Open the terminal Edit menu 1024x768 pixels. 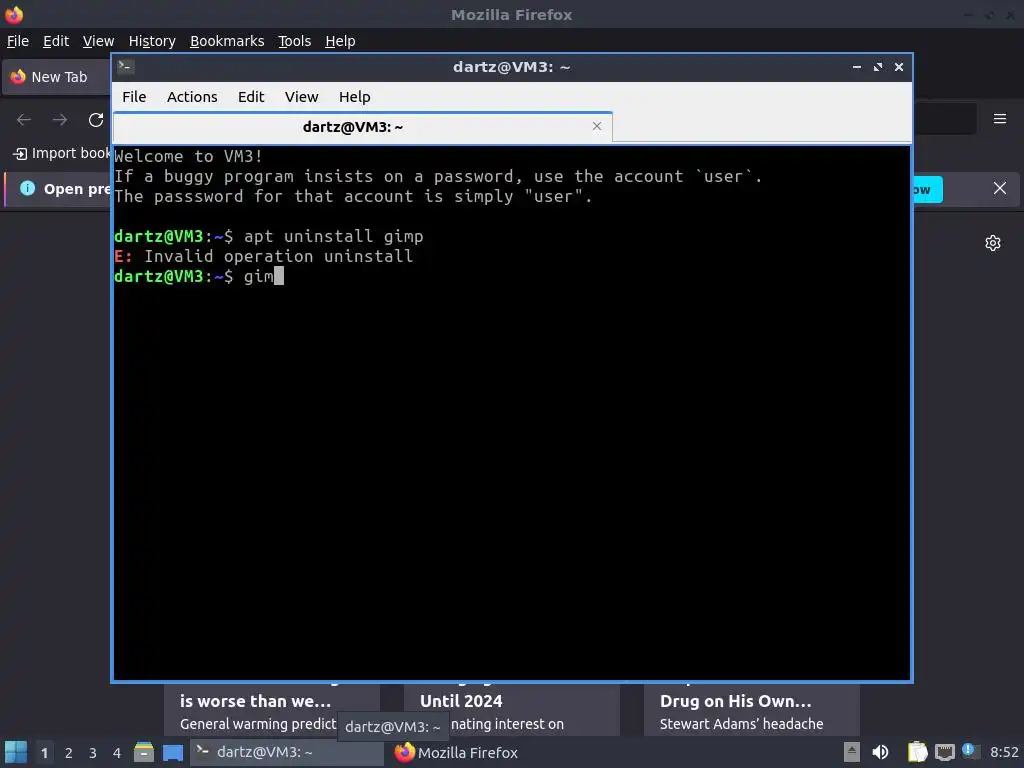(x=251, y=97)
